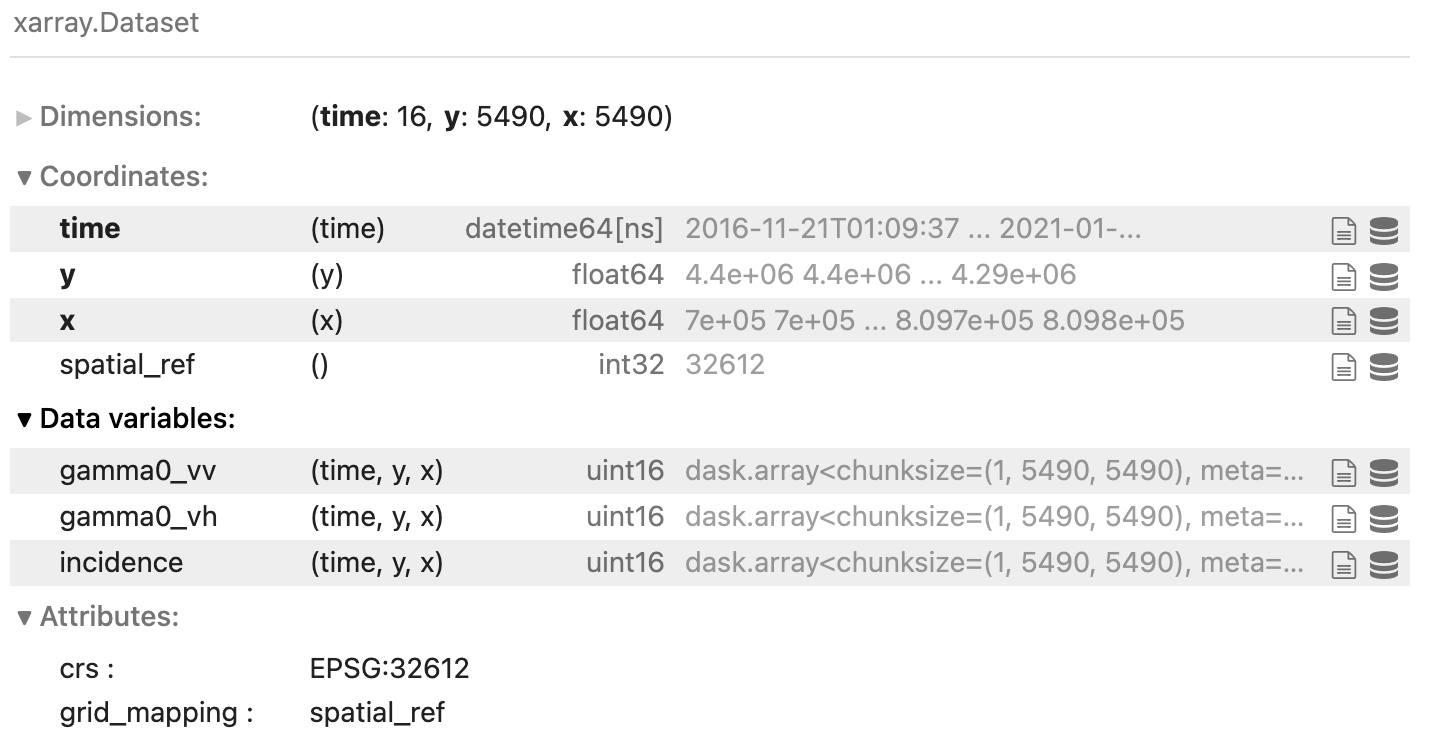
Task: Open attributes for the x coordinate
Action: pyautogui.click(x=1346, y=320)
